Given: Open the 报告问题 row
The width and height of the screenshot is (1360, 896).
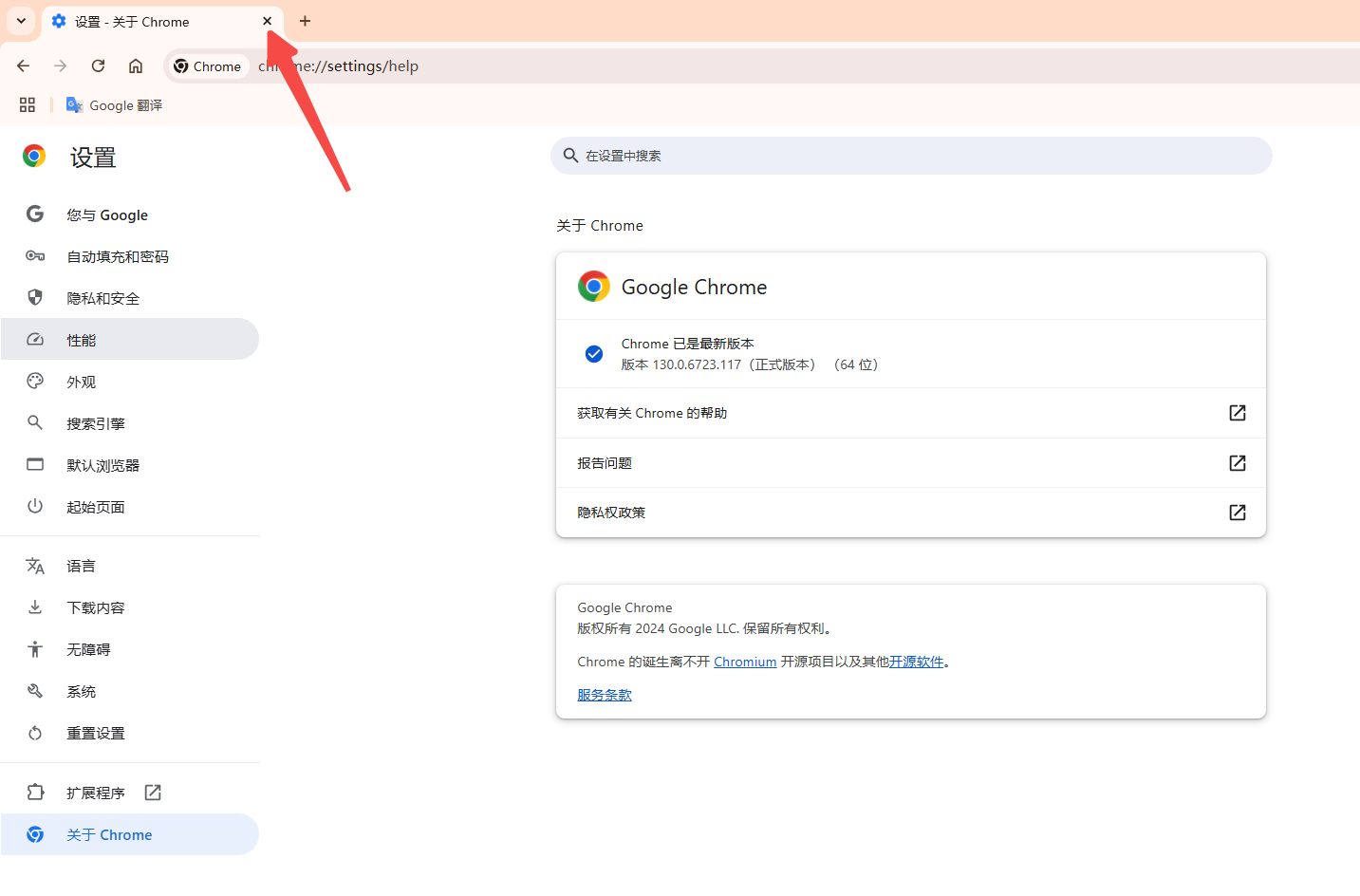Looking at the screenshot, I should point(911,463).
